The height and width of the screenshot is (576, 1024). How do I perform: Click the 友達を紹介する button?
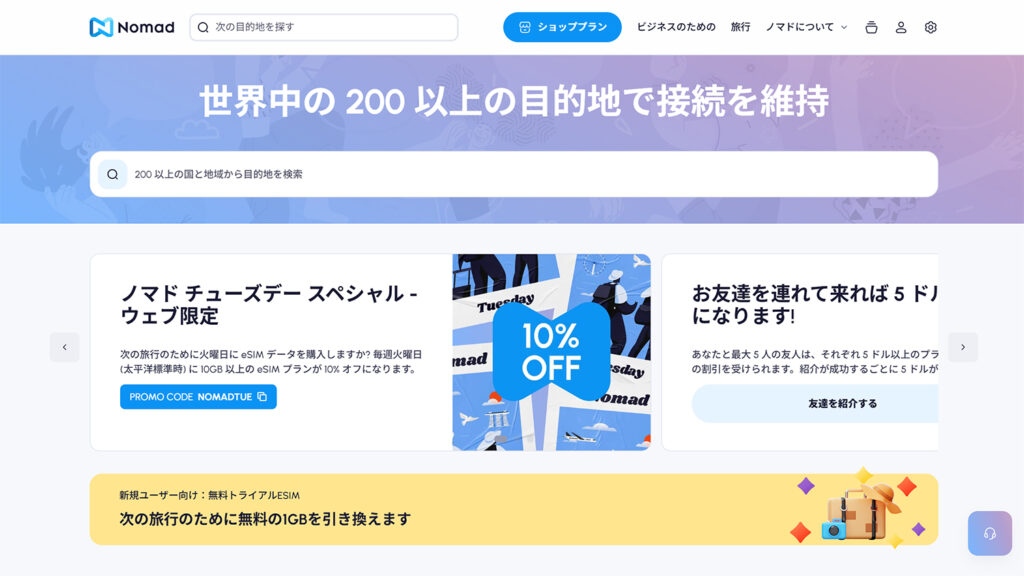click(x=815, y=404)
